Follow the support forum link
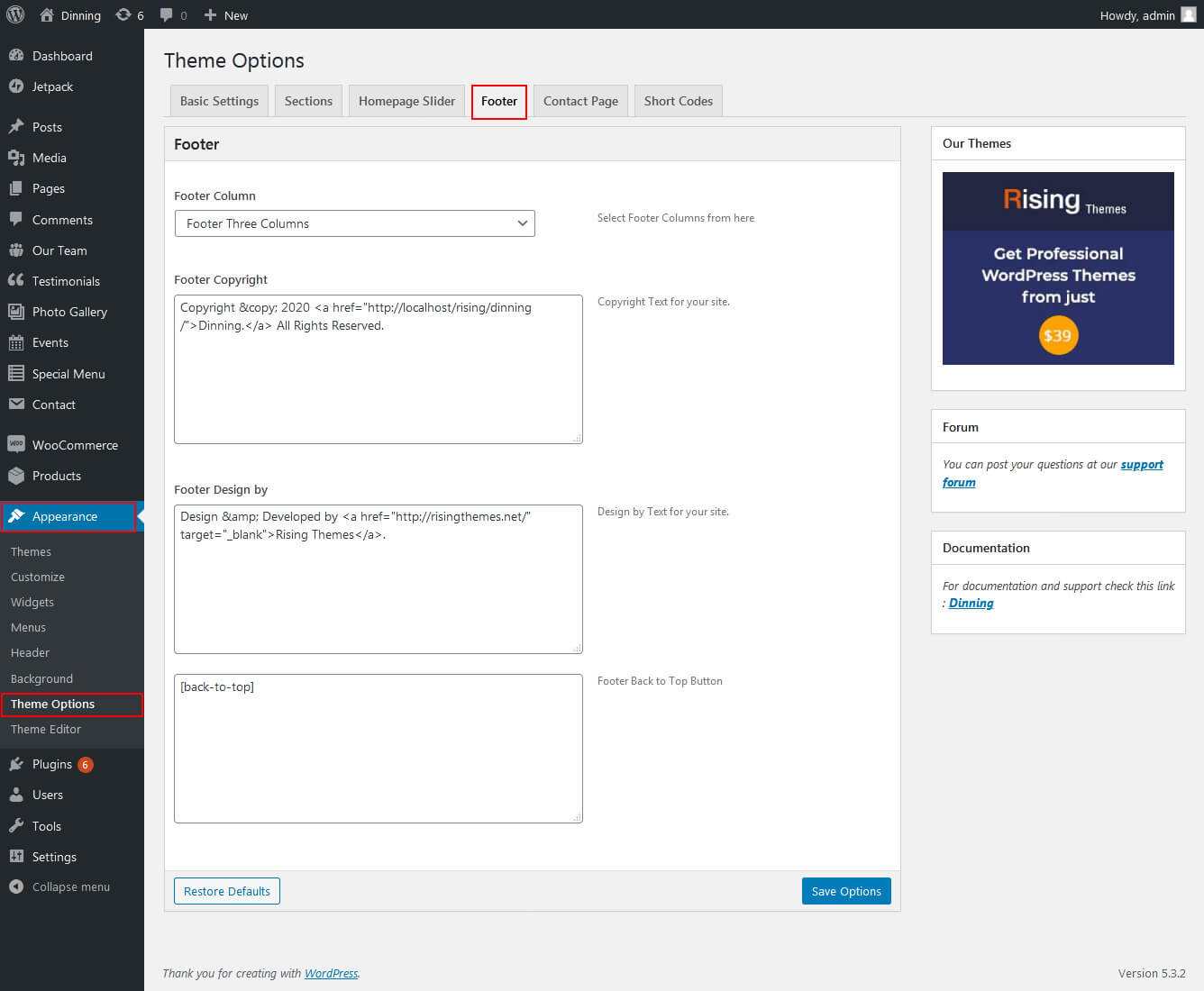The height and width of the screenshot is (991, 1204). pyautogui.click(x=1141, y=465)
